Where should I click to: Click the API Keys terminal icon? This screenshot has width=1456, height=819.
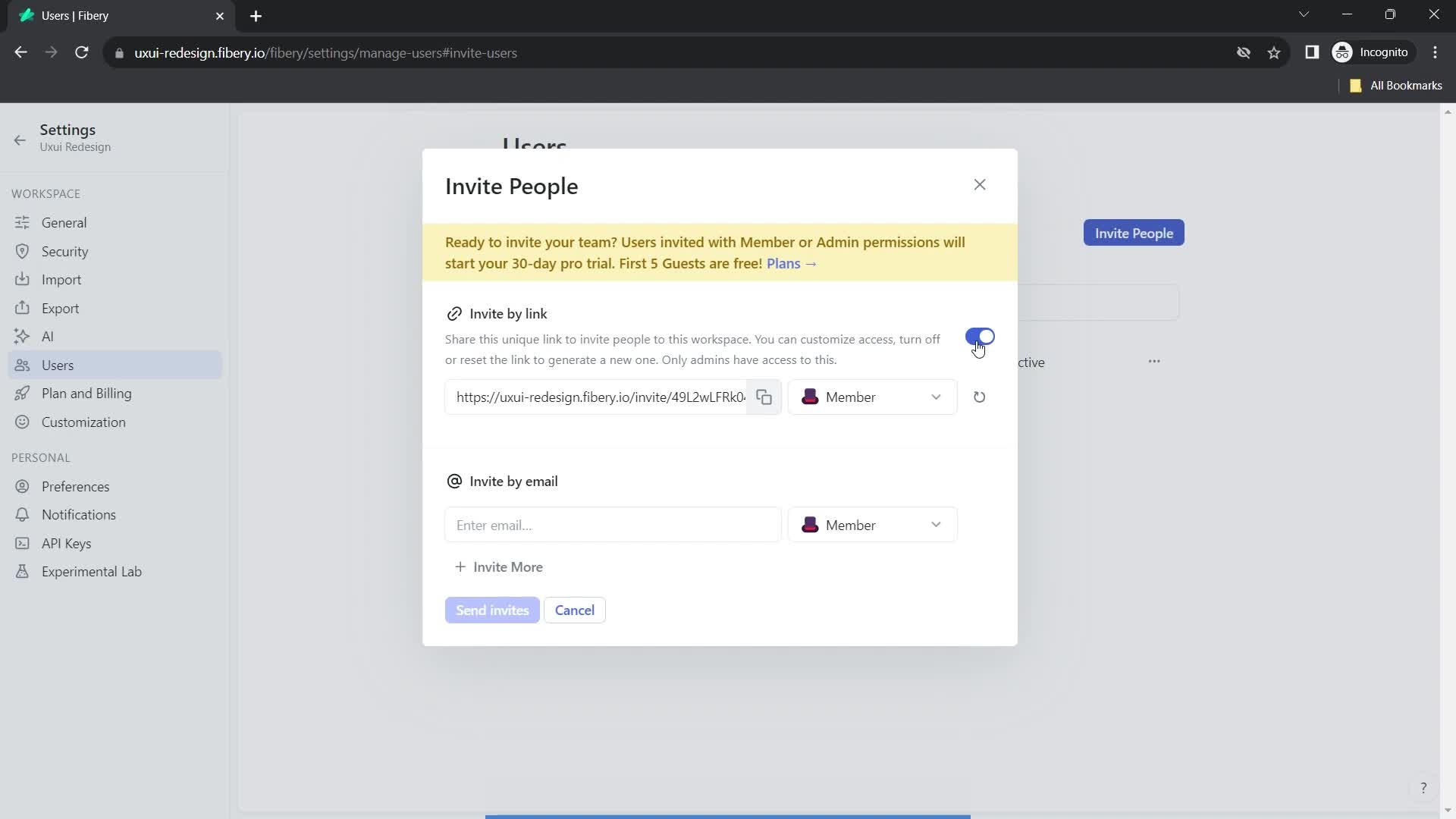click(x=22, y=544)
